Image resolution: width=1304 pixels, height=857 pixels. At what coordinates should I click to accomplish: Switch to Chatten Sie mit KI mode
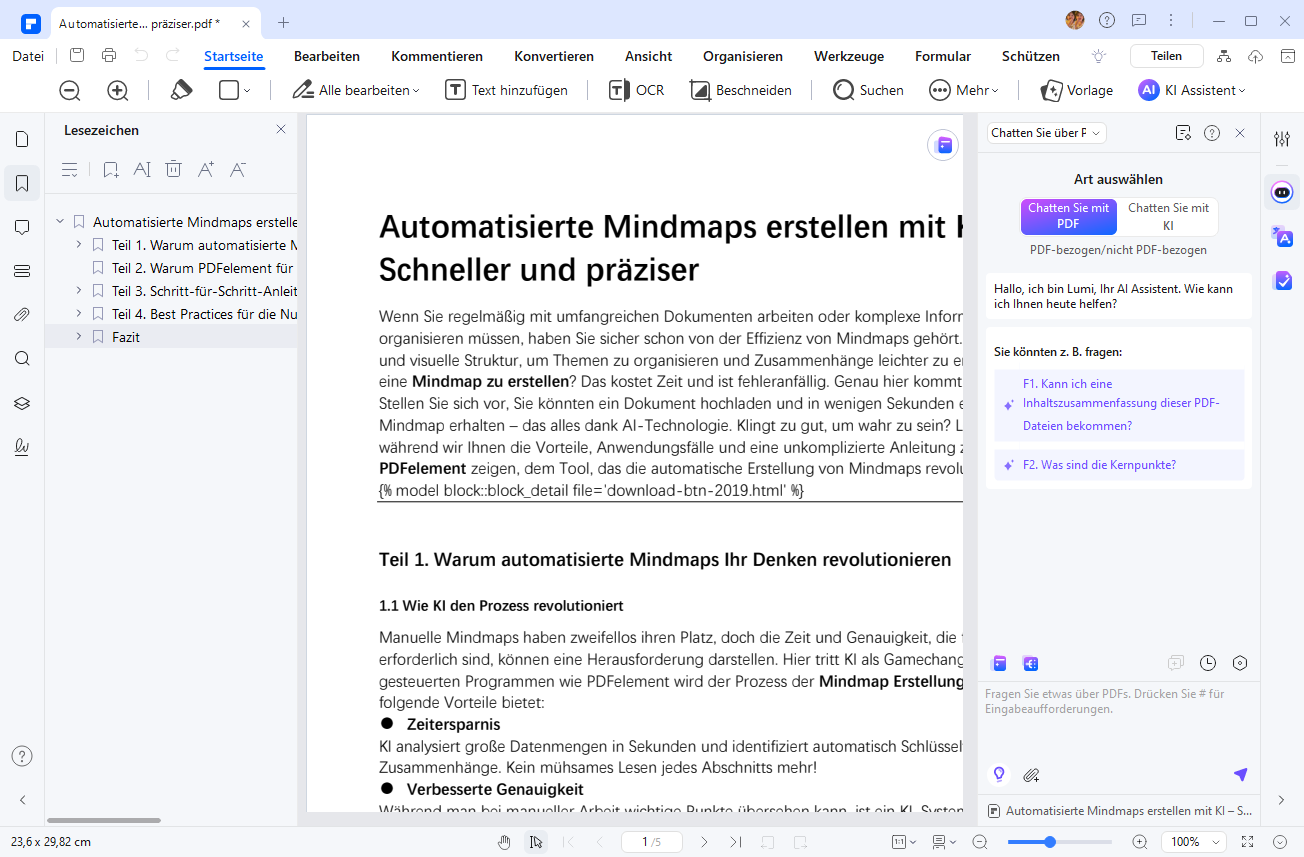pos(1168,216)
